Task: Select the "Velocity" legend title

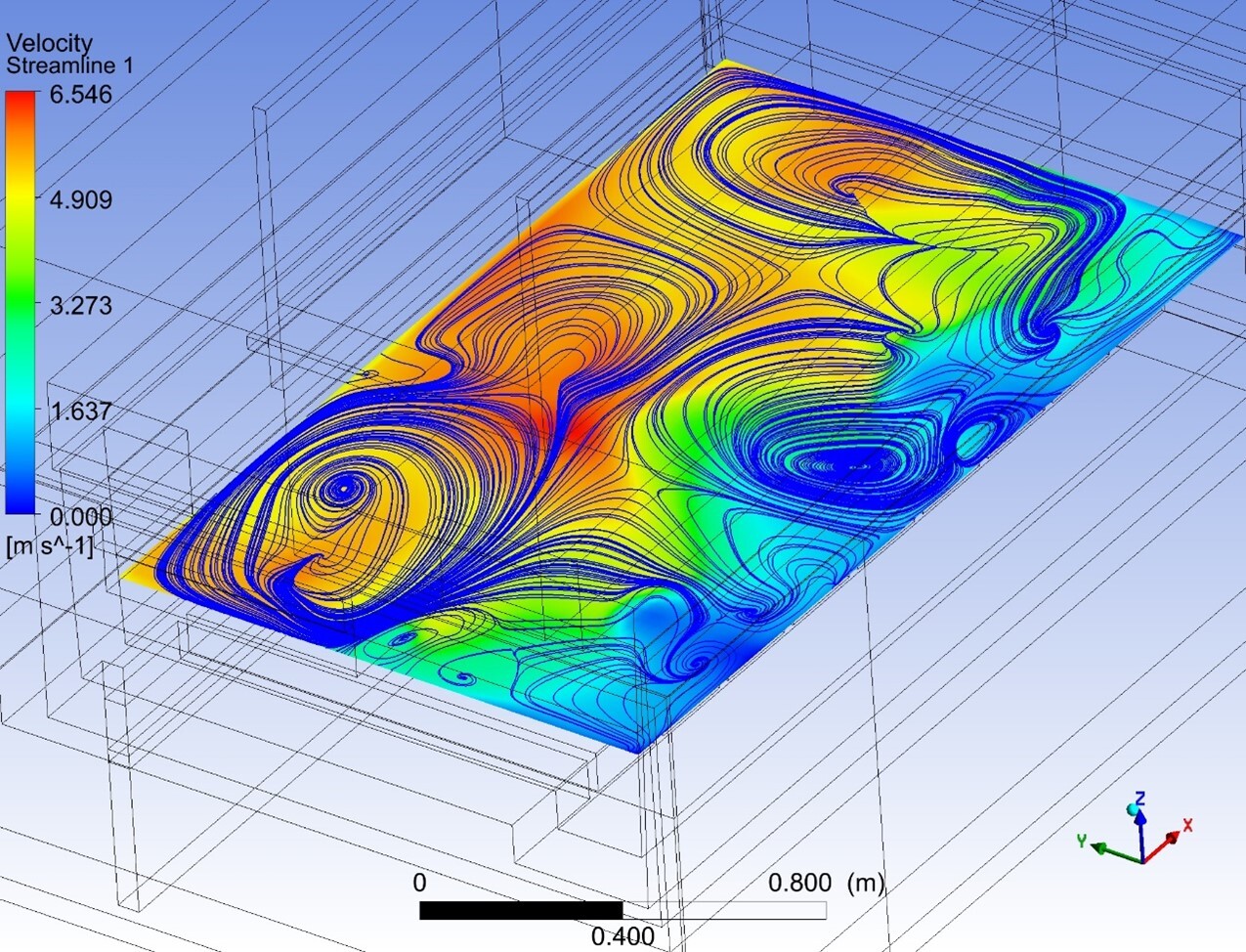Action: tap(49, 43)
